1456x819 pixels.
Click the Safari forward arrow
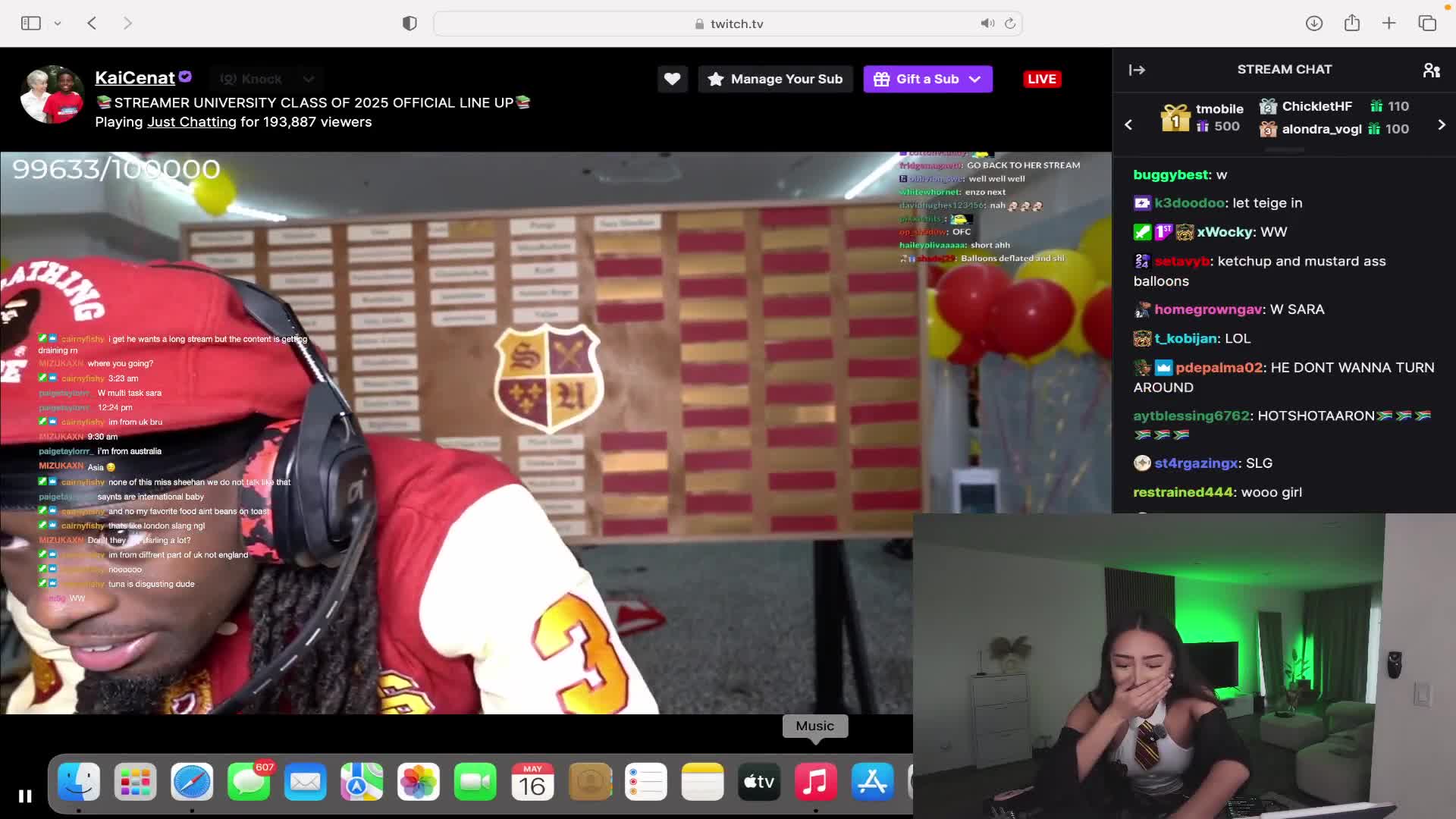[x=127, y=24]
